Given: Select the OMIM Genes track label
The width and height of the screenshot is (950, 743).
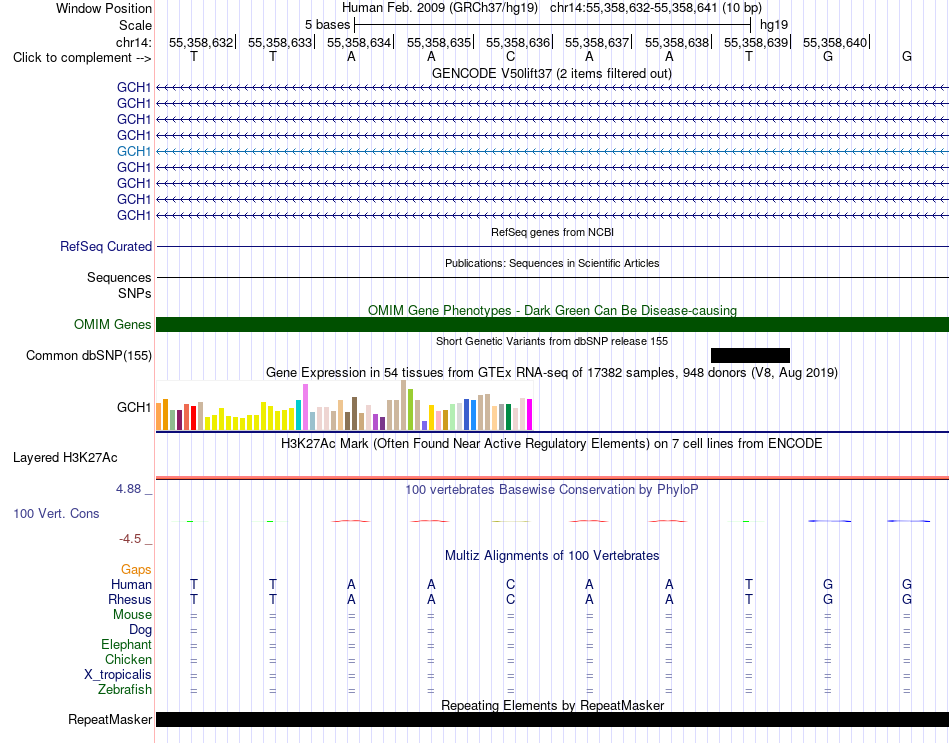Looking at the screenshot, I should tap(113, 324).
